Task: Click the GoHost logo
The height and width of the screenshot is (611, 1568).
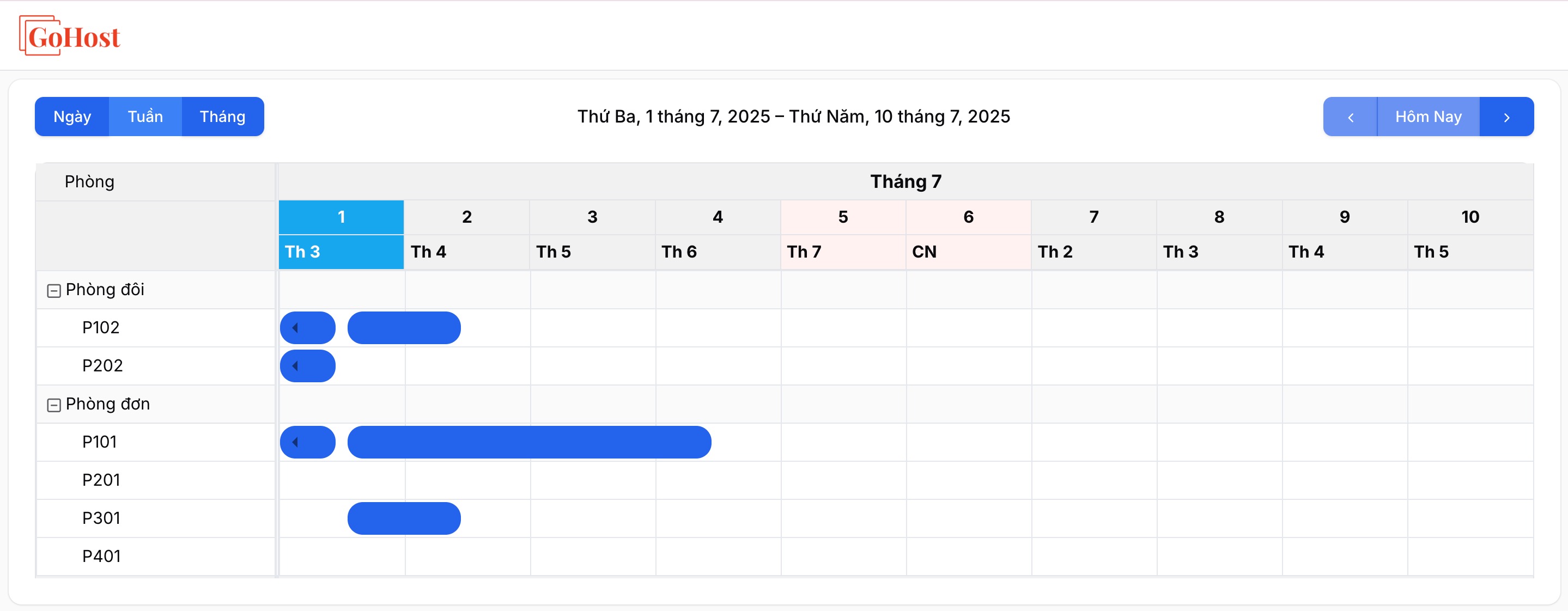Action: [70, 36]
